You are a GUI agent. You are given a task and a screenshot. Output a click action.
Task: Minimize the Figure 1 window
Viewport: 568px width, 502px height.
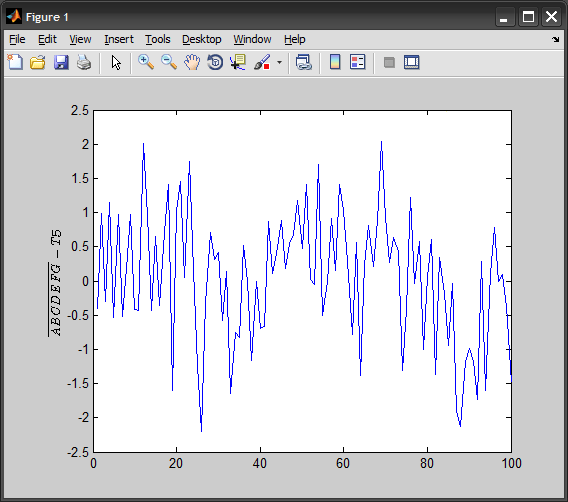(x=505, y=17)
